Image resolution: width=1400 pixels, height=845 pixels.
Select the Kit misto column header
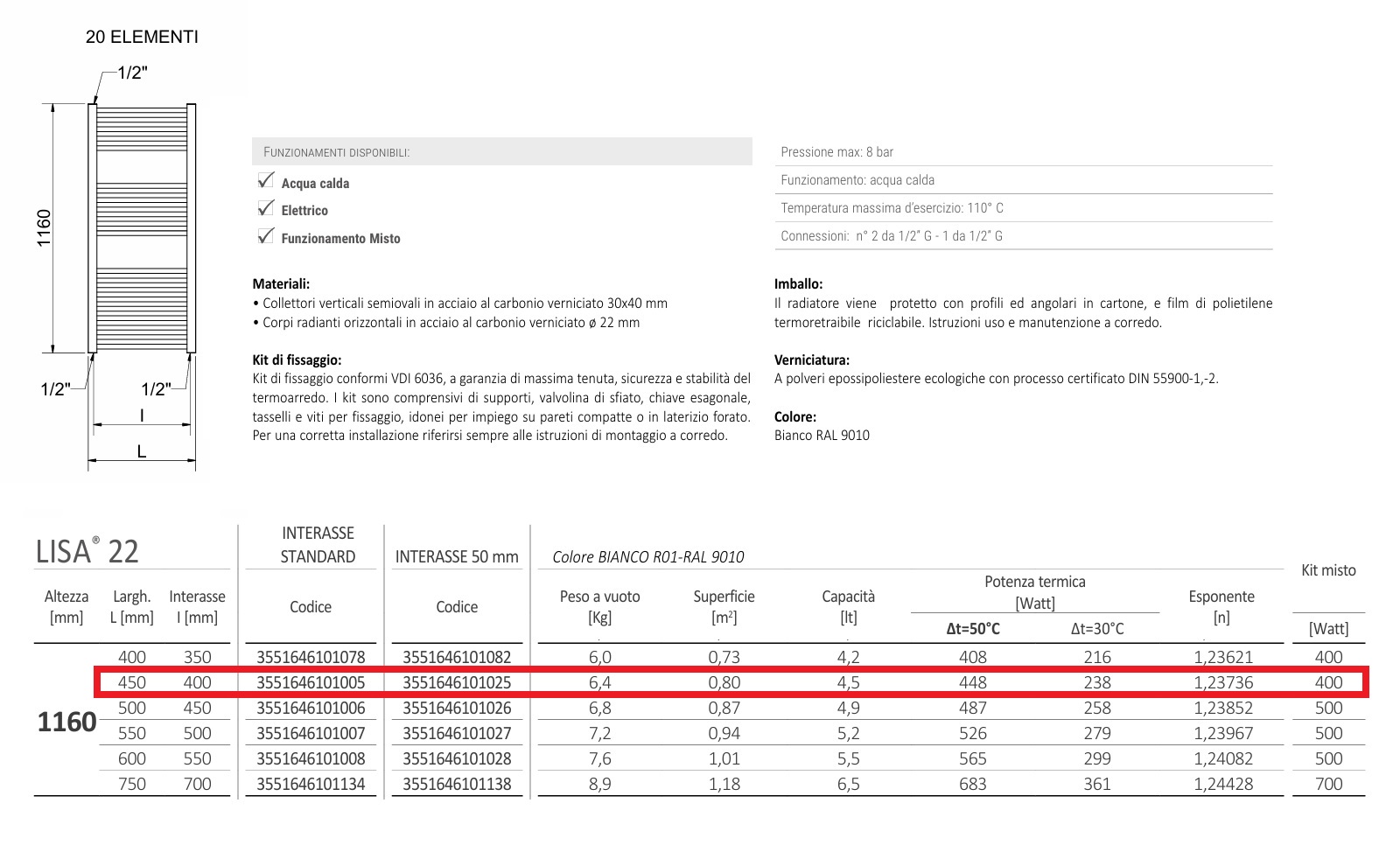pyautogui.click(x=1328, y=570)
